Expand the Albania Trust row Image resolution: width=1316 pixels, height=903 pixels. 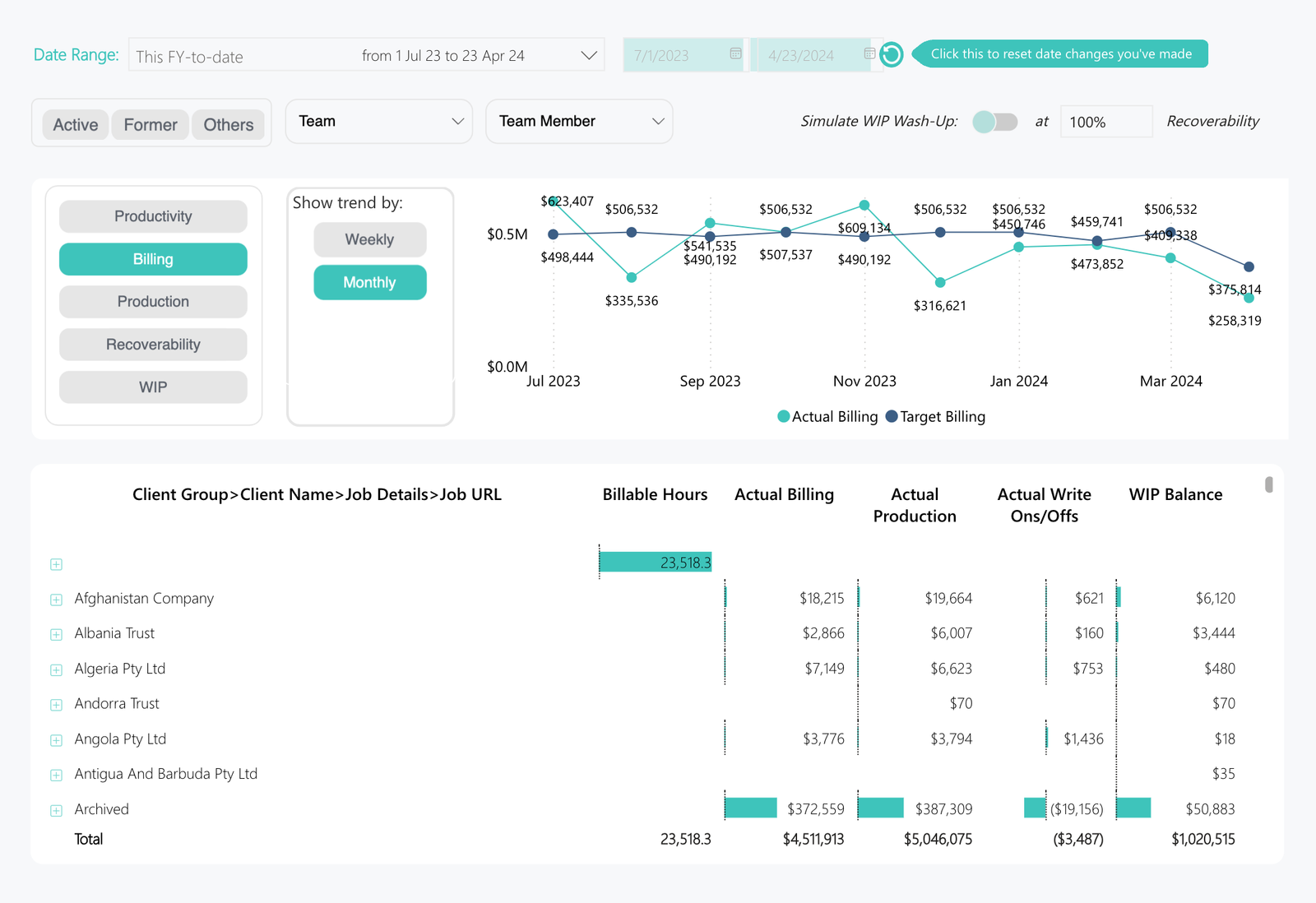[x=56, y=634]
